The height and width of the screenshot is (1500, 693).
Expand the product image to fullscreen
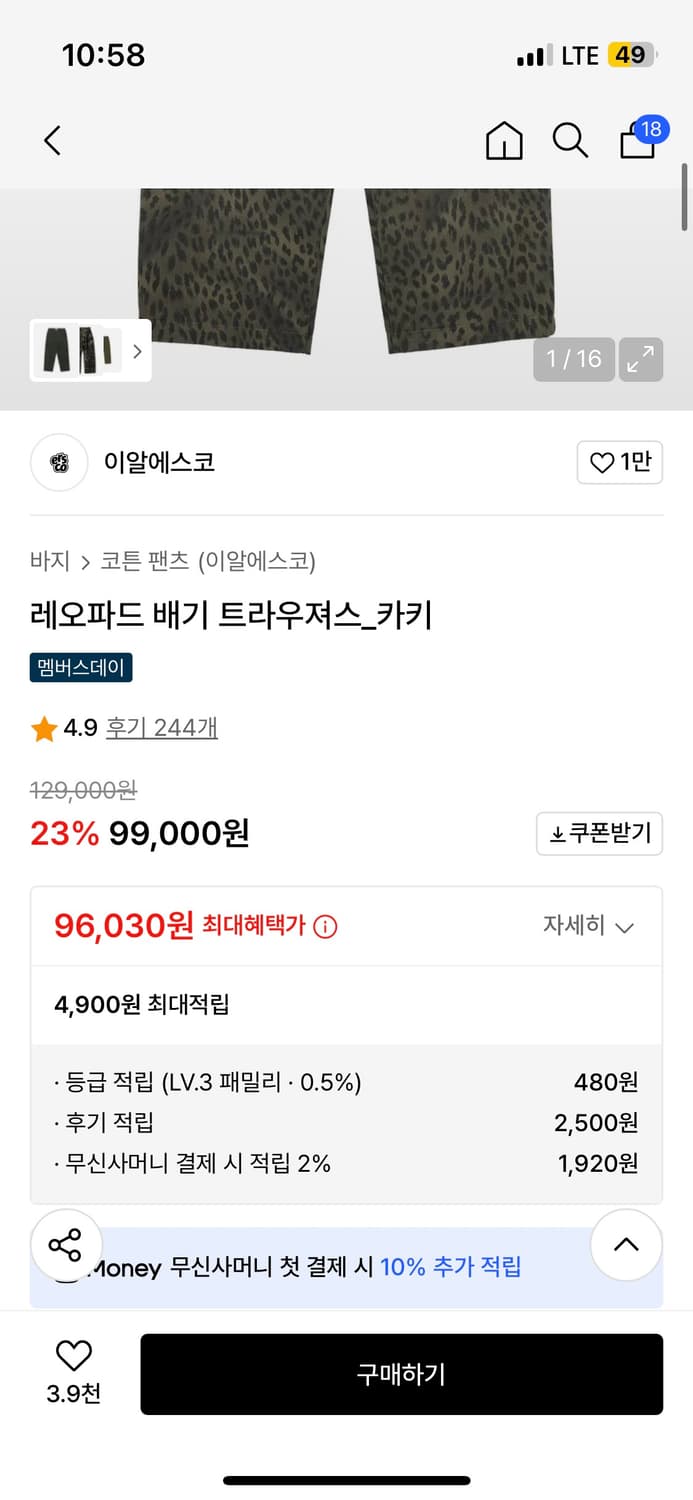coord(641,359)
